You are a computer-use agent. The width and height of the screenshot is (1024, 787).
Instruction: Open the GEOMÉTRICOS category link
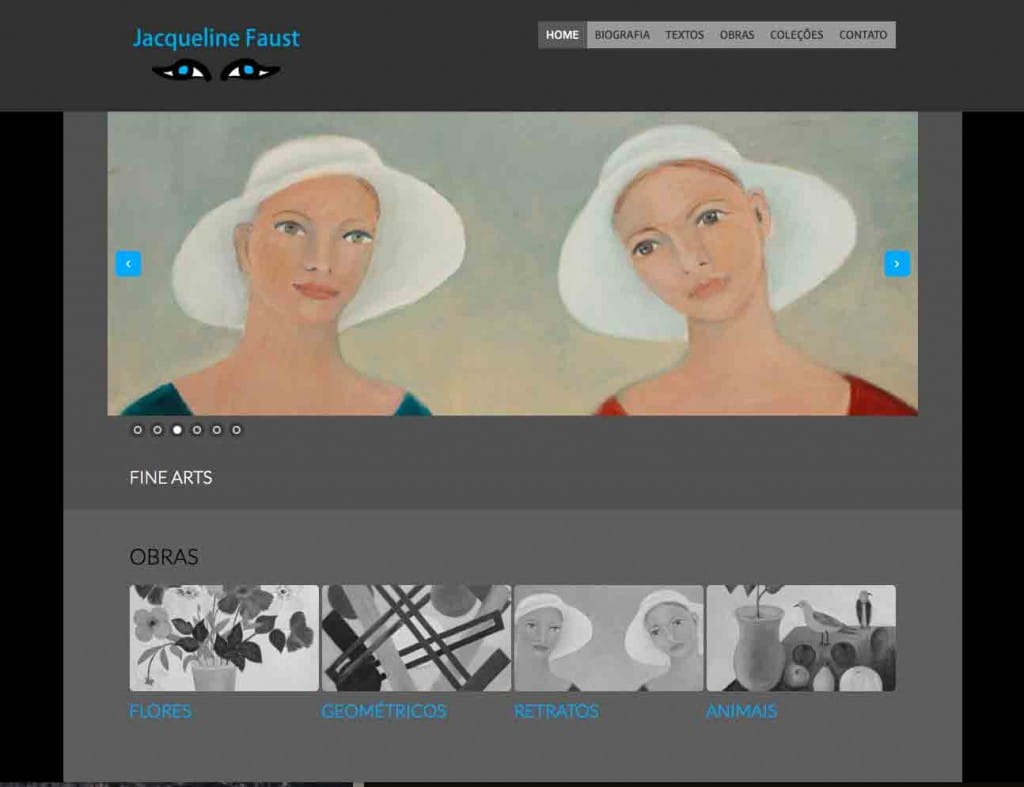384,711
